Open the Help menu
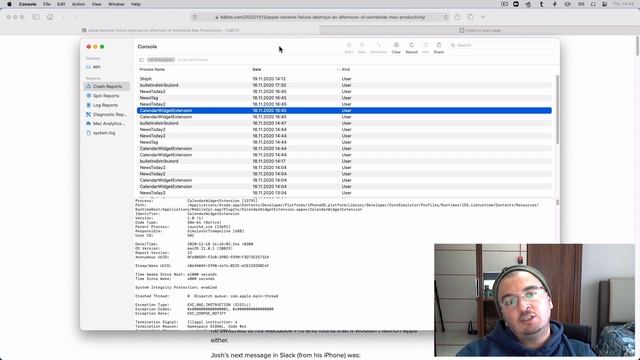The image size is (640, 360). [x=136, y=4]
